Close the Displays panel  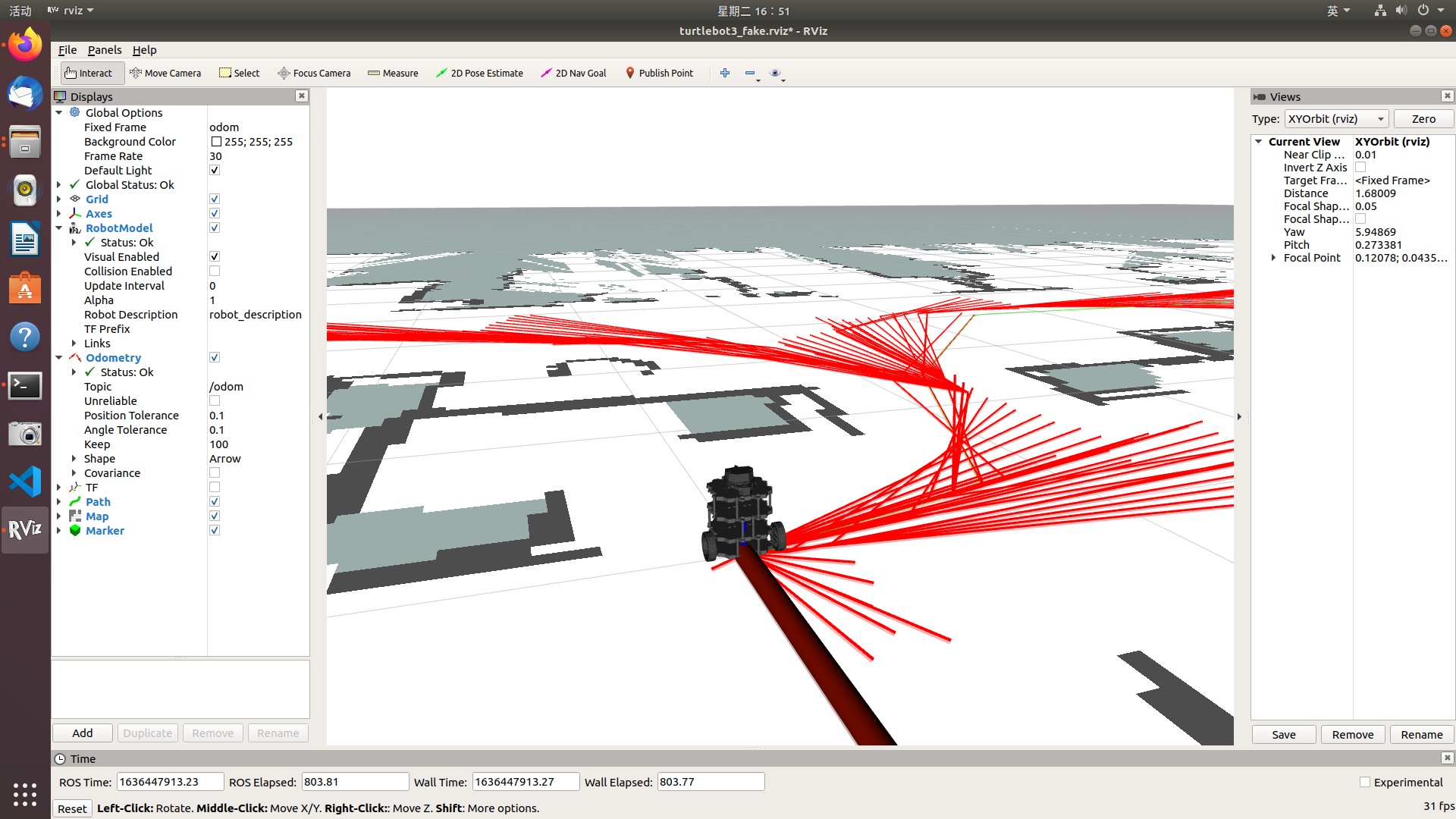302,96
